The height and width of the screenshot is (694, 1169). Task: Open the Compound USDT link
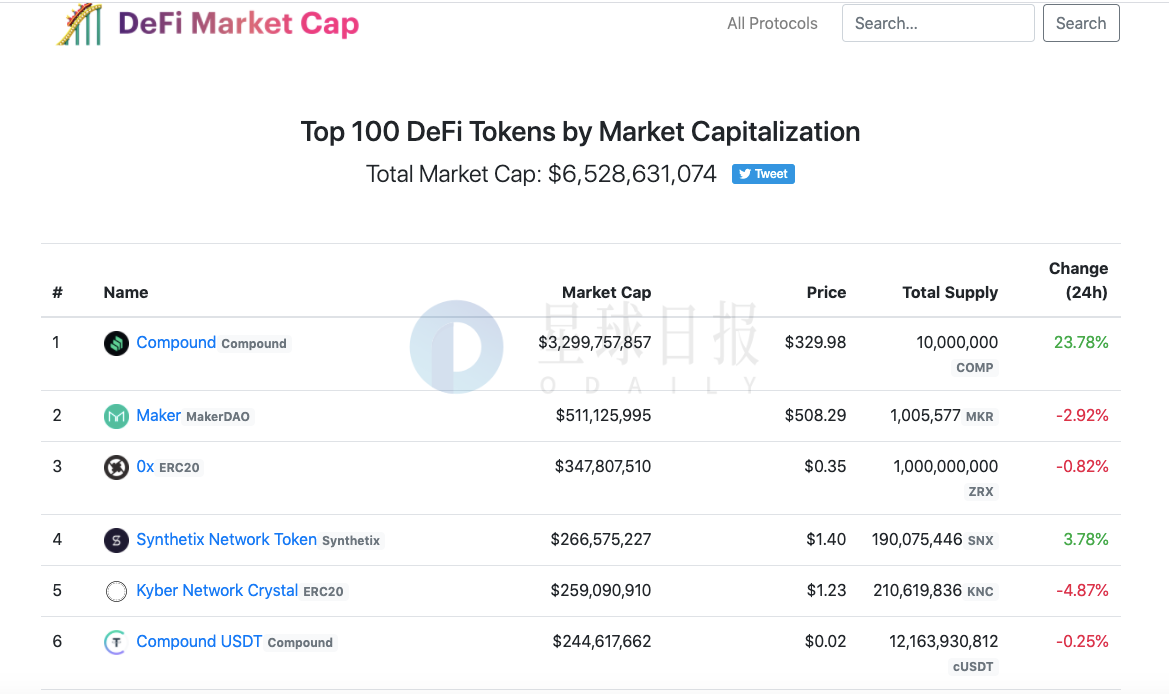(199, 641)
